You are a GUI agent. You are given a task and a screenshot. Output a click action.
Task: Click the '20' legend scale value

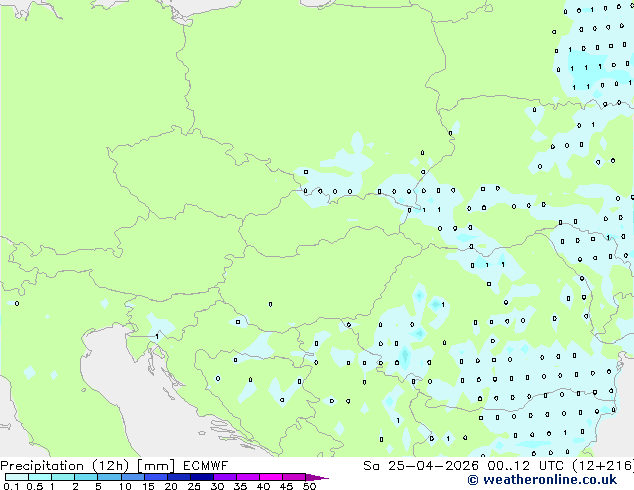(x=171, y=486)
